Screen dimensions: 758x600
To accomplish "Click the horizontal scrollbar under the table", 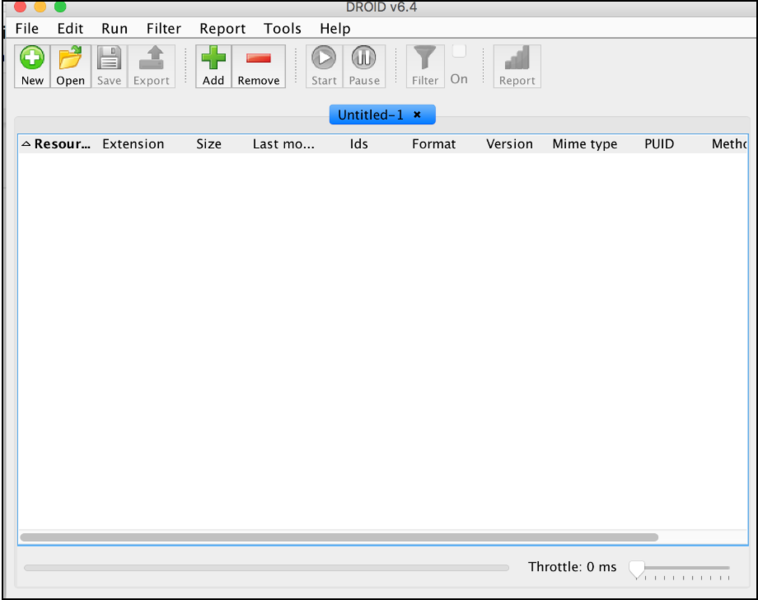I will [339, 537].
